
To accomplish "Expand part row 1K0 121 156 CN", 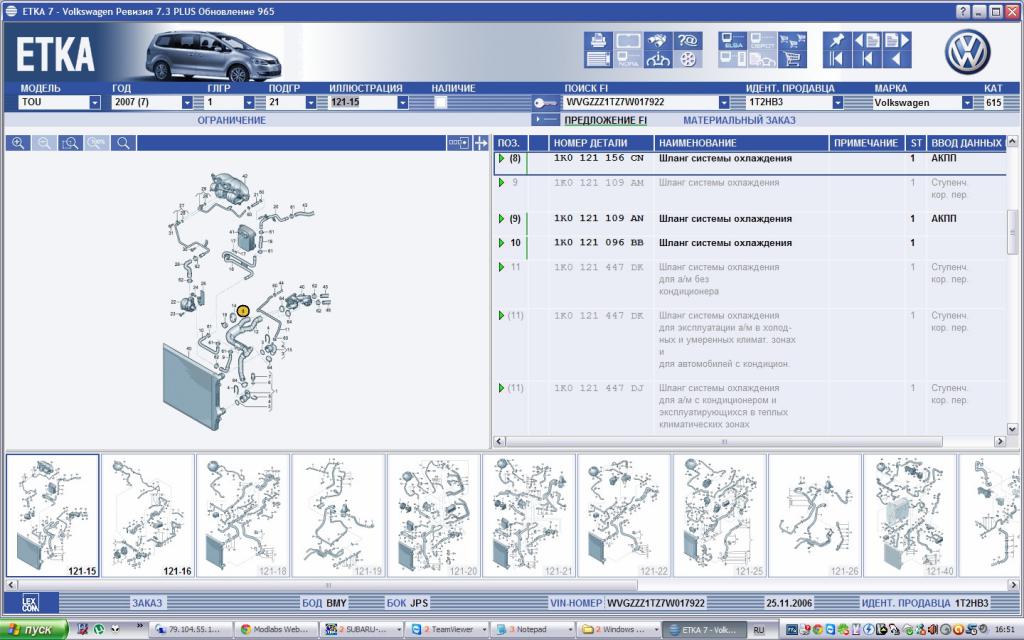I will 502,158.
